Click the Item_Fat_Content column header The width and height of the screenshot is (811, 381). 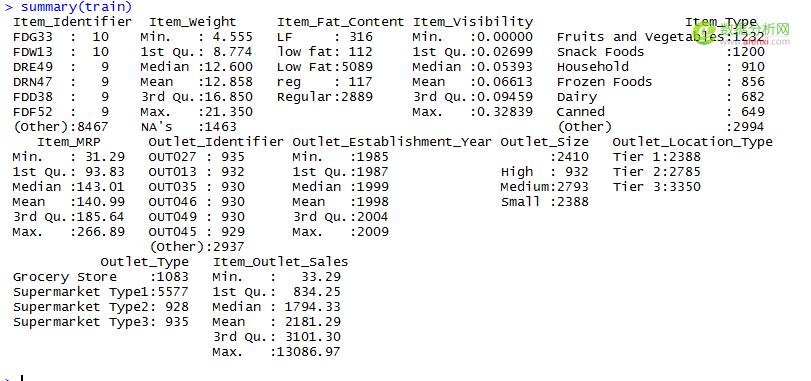pos(340,22)
